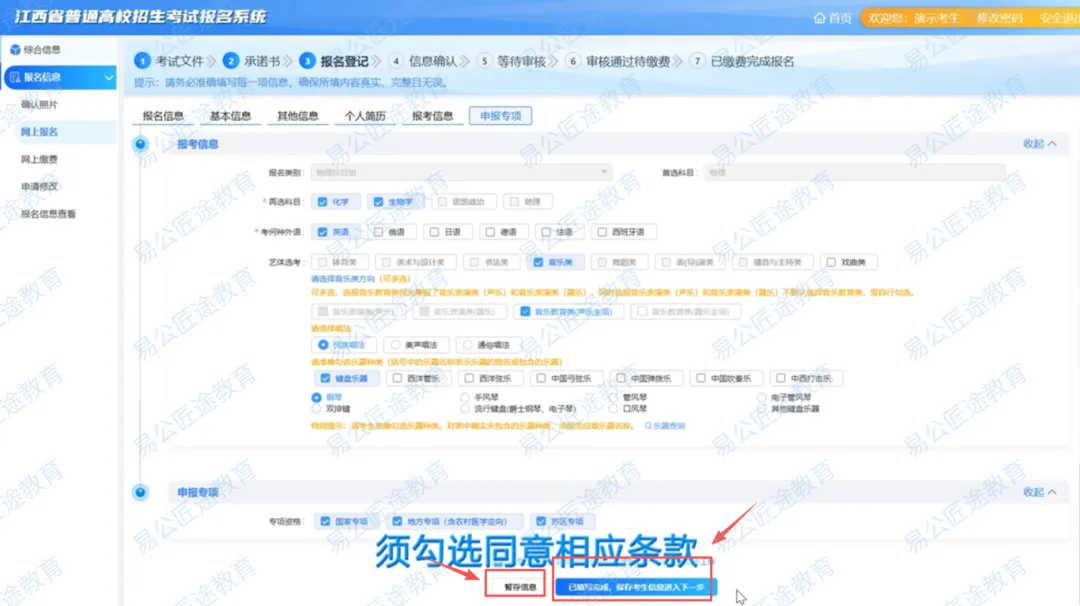Click the step 1 circle for 考试文件
1080x606 pixels.
click(x=142, y=61)
